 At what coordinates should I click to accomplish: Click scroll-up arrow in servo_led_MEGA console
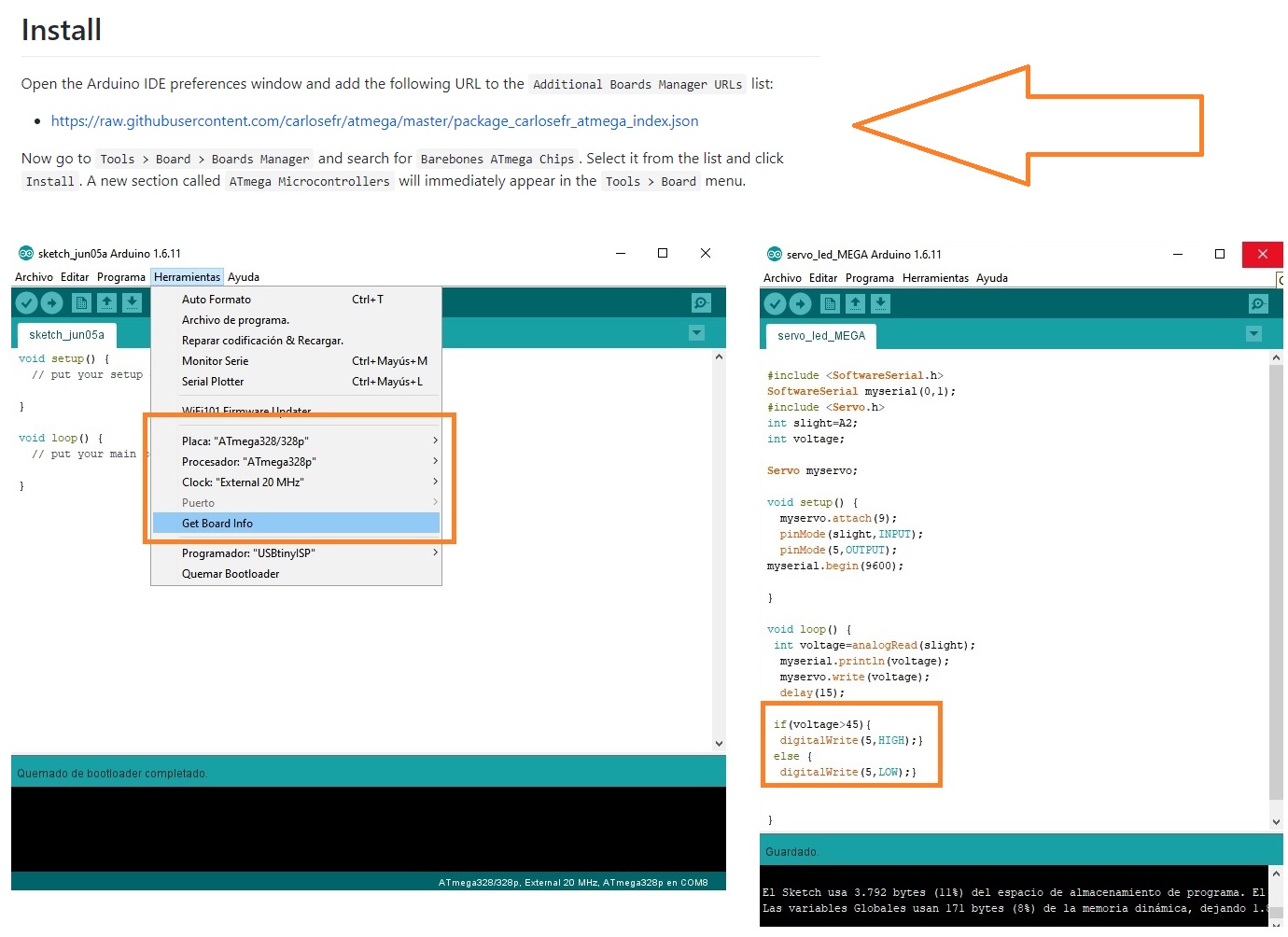pos(1276,874)
